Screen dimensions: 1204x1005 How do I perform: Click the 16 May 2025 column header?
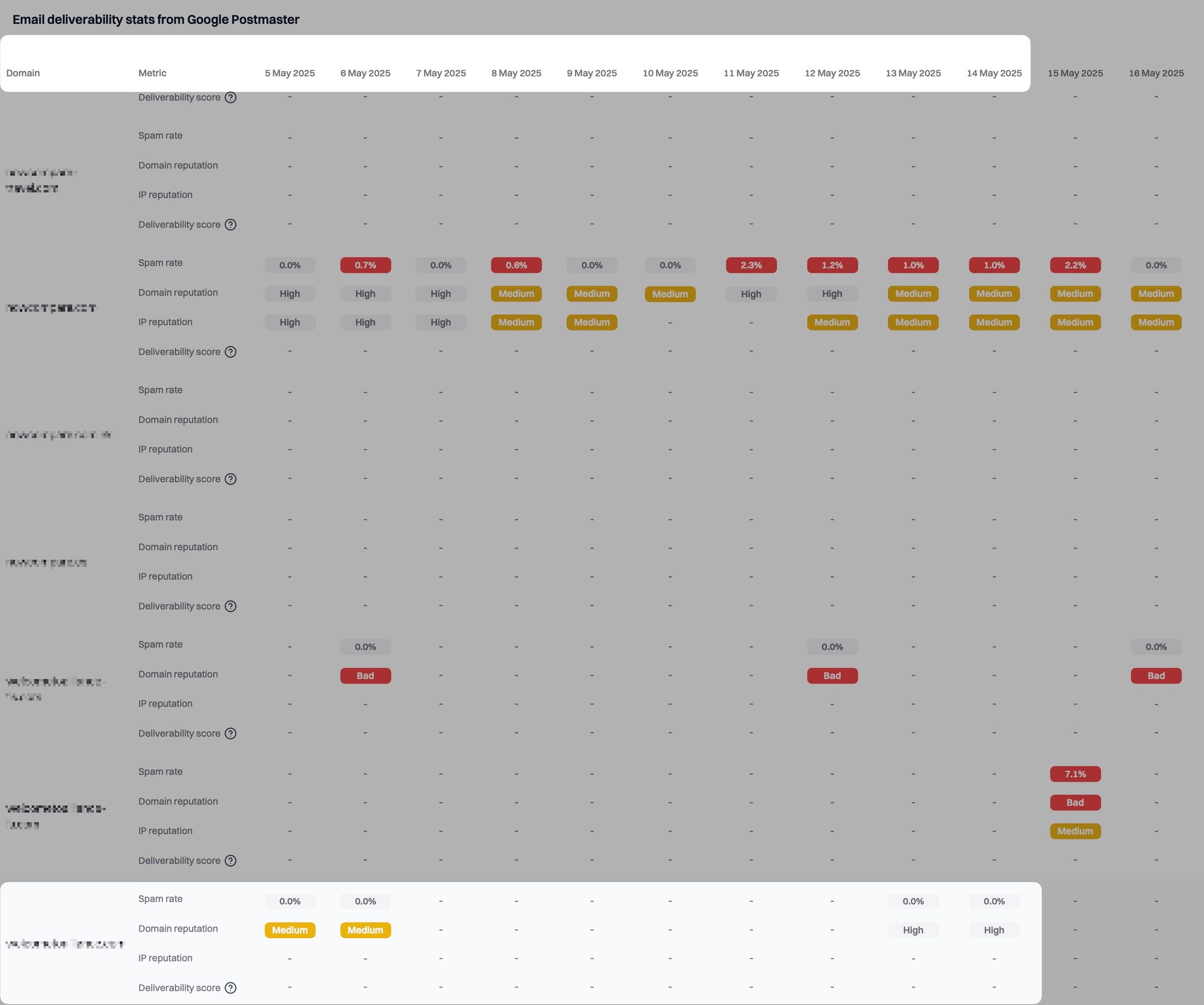[1156, 73]
